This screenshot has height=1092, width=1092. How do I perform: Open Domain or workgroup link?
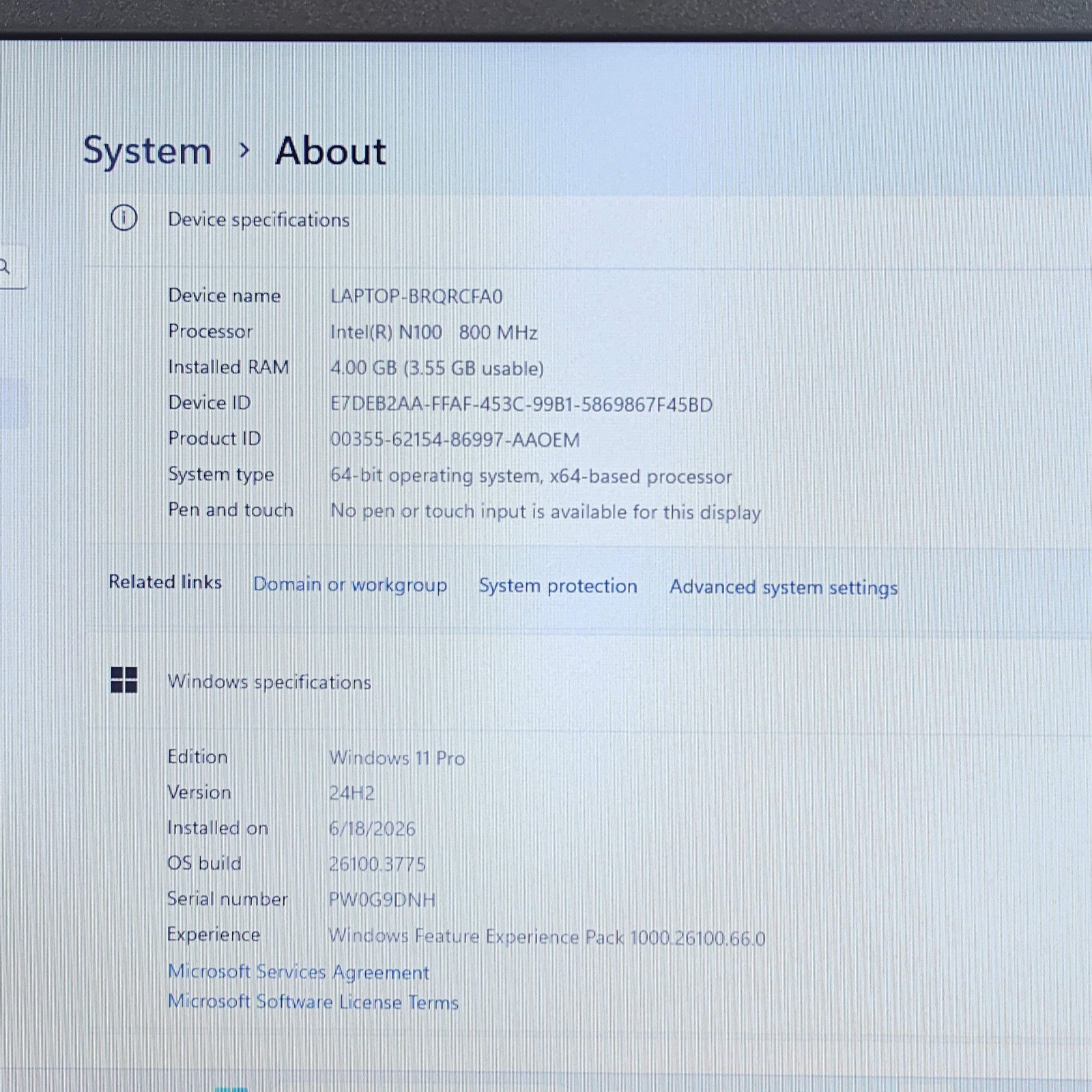pyautogui.click(x=350, y=585)
